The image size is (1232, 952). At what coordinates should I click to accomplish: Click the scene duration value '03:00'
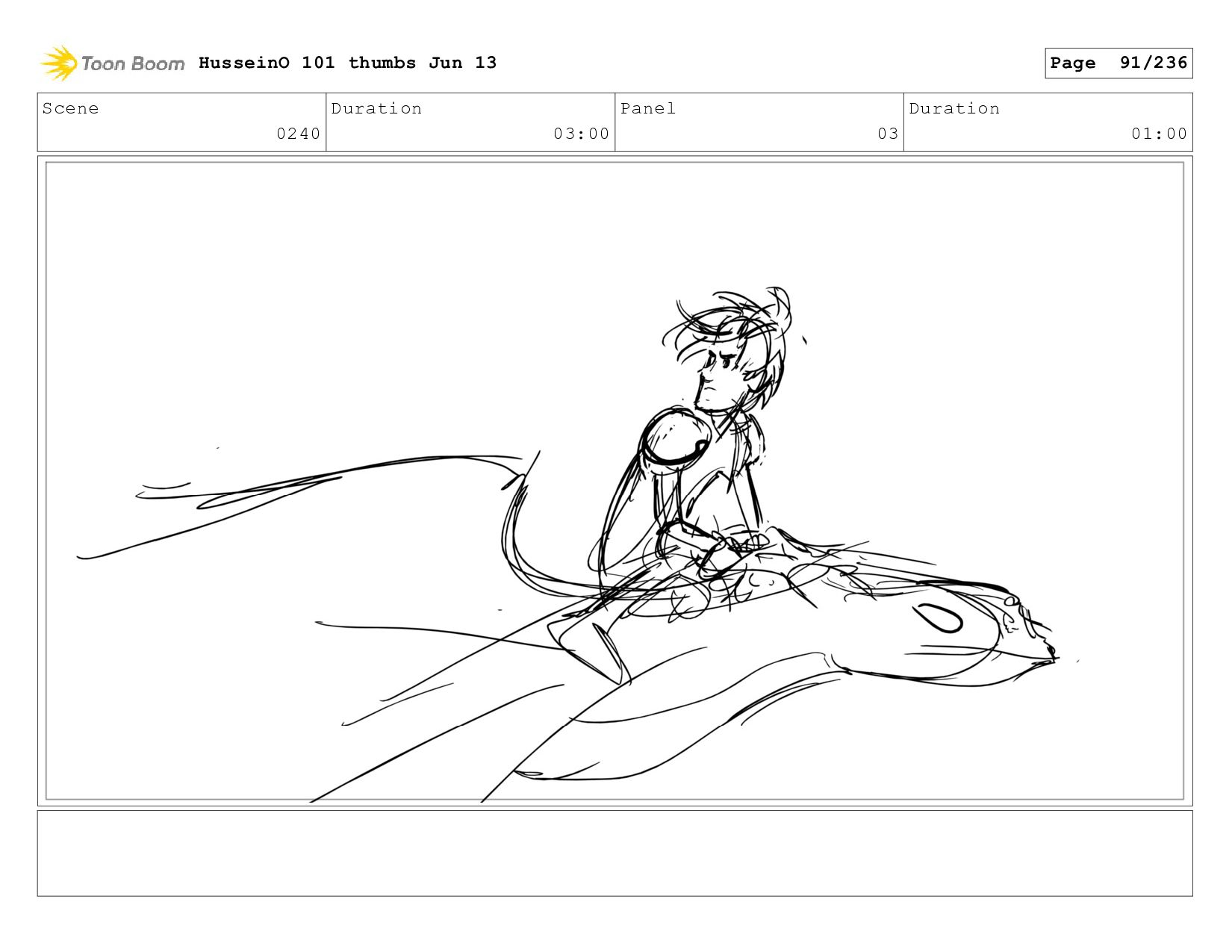581,134
